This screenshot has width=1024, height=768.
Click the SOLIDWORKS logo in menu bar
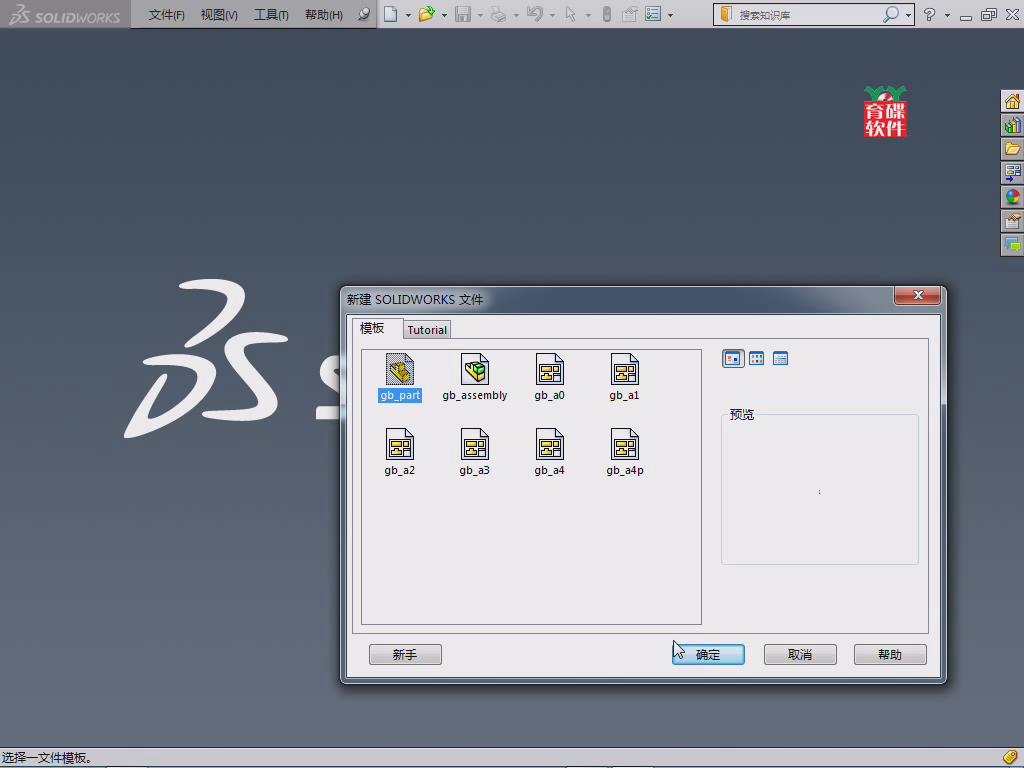(65, 14)
